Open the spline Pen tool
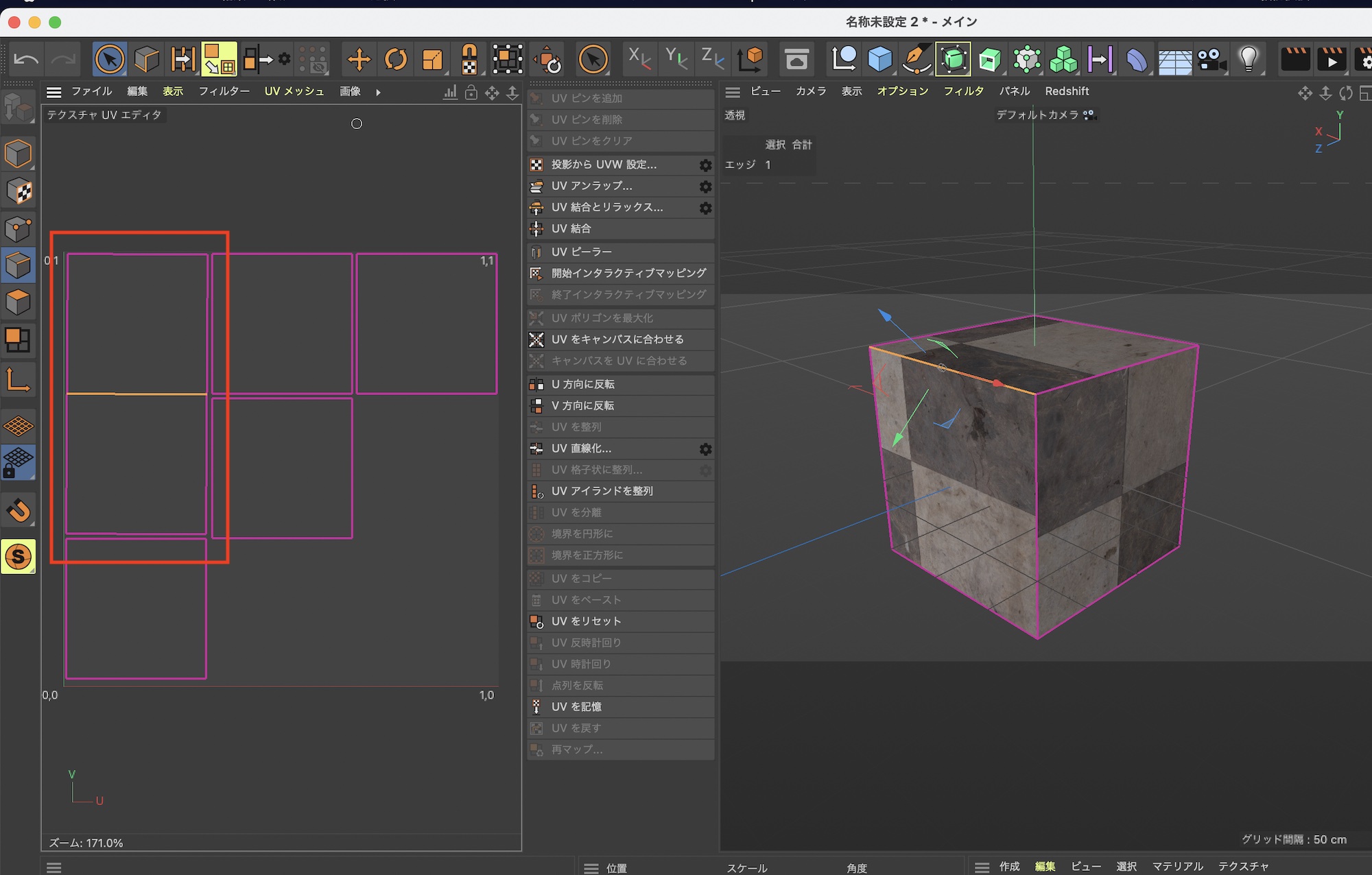The width and height of the screenshot is (1372, 875). pos(916,60)
